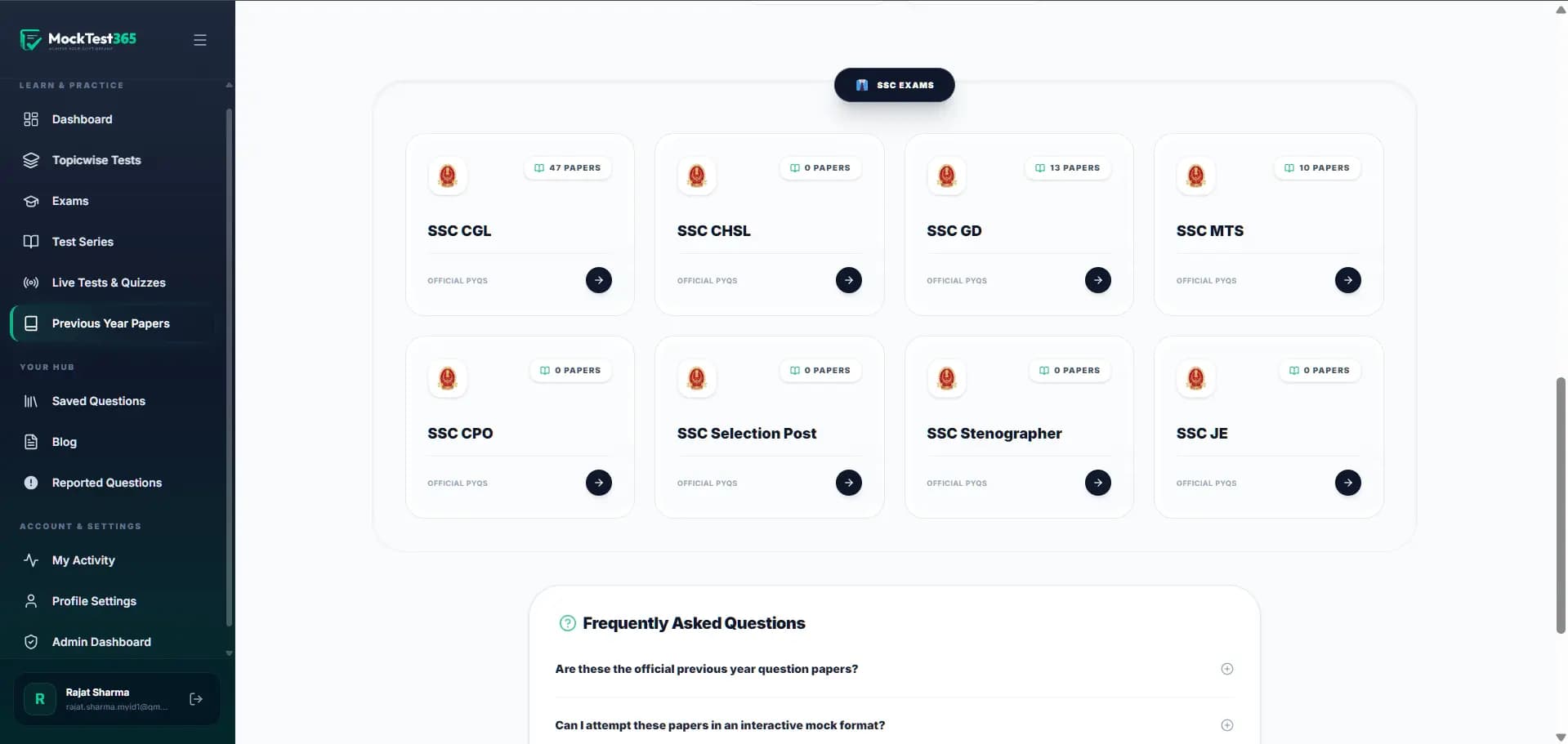Click the 10 PAPERS badge
Viewport: 1568px width, 744px height.
[x=1317, y=167]
